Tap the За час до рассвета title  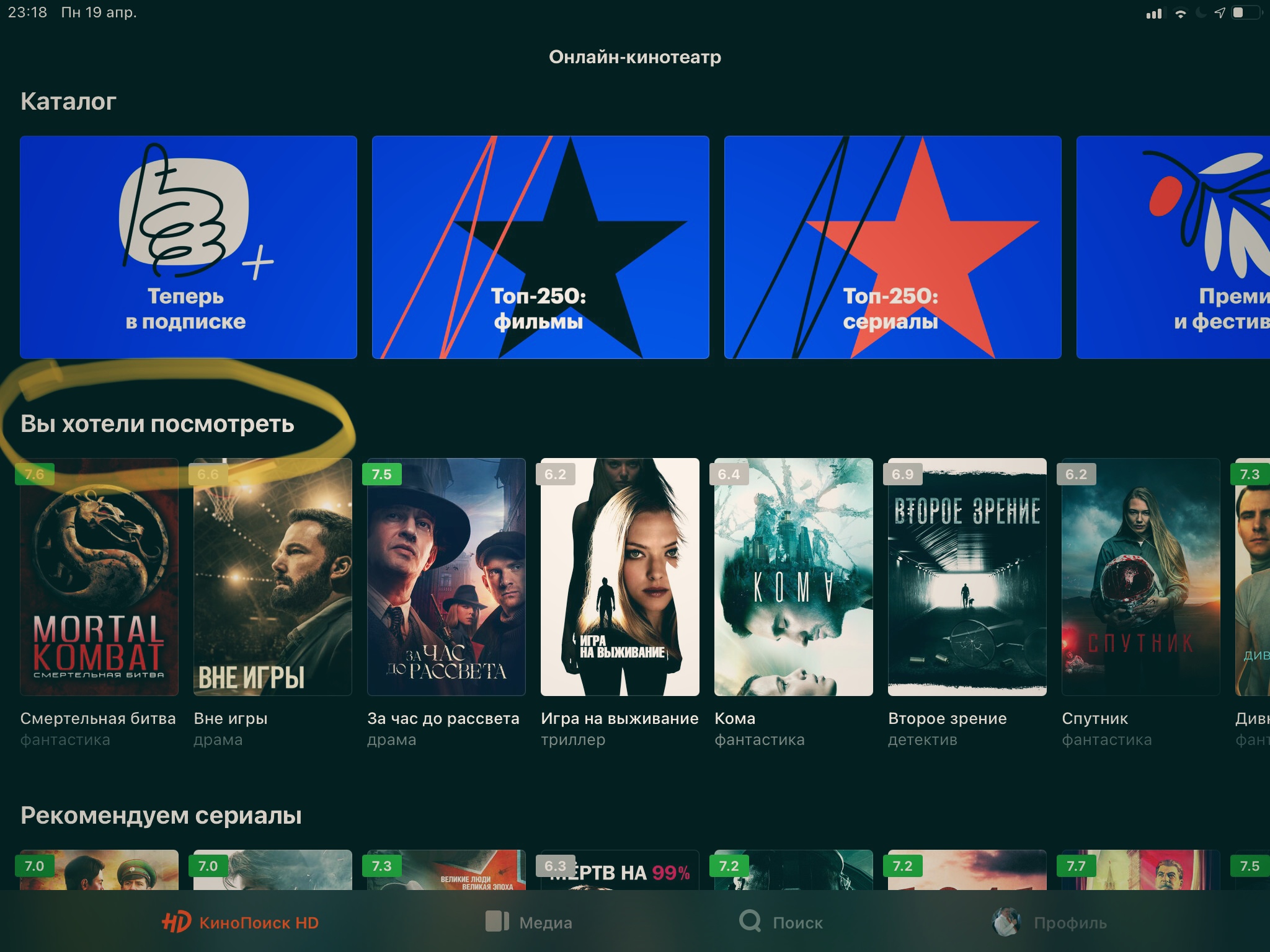(443, 718)
